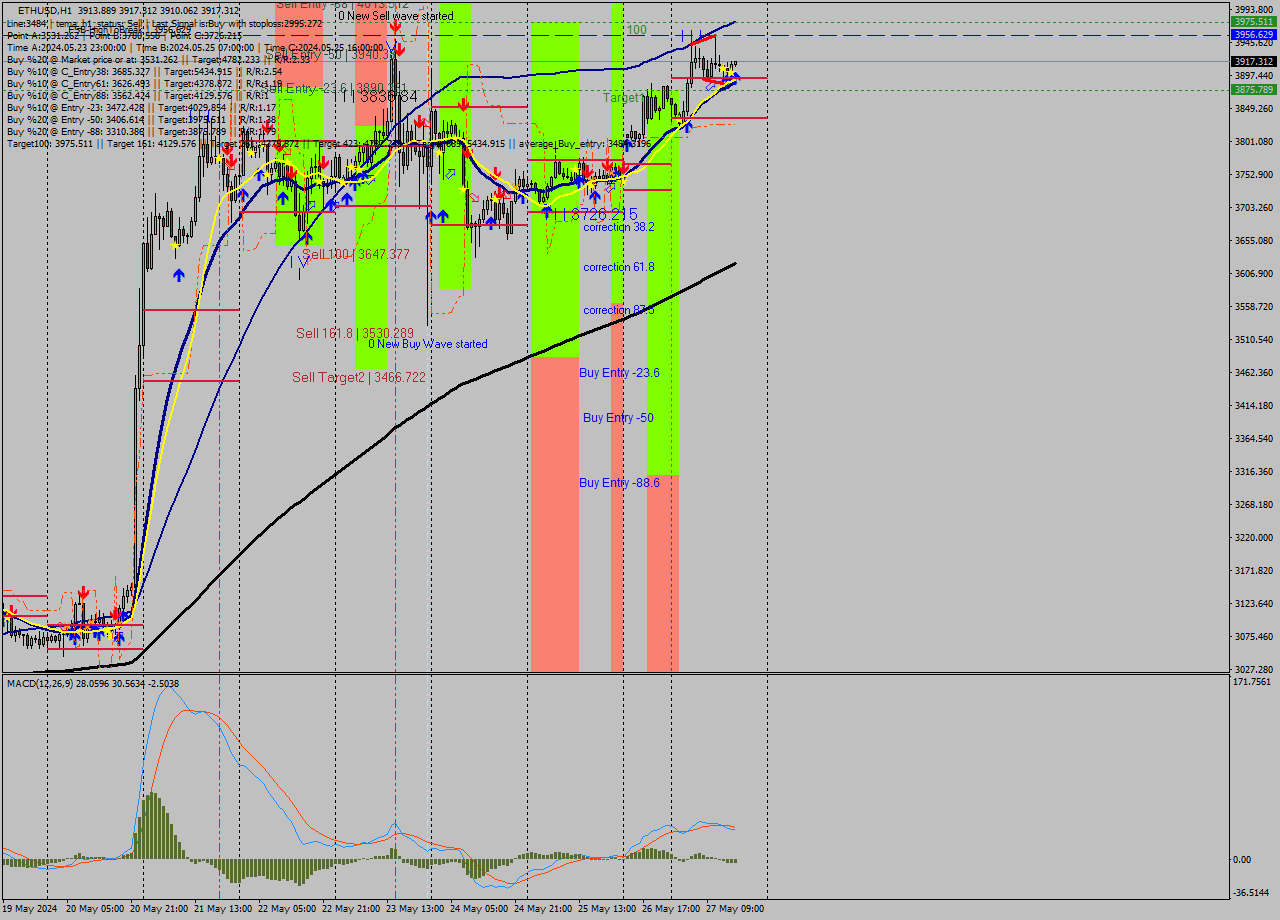Screen dimensions: 1280x920
Task: Click the 3220.000 price axis value
Action: point(1254,538)
